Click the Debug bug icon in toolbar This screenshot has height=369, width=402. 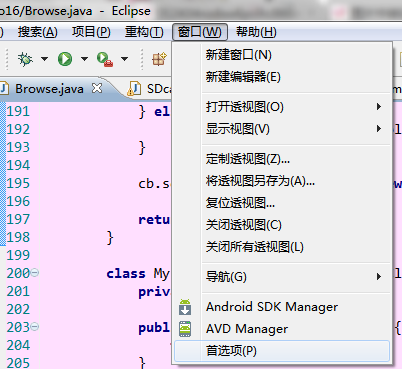[25, 59]
